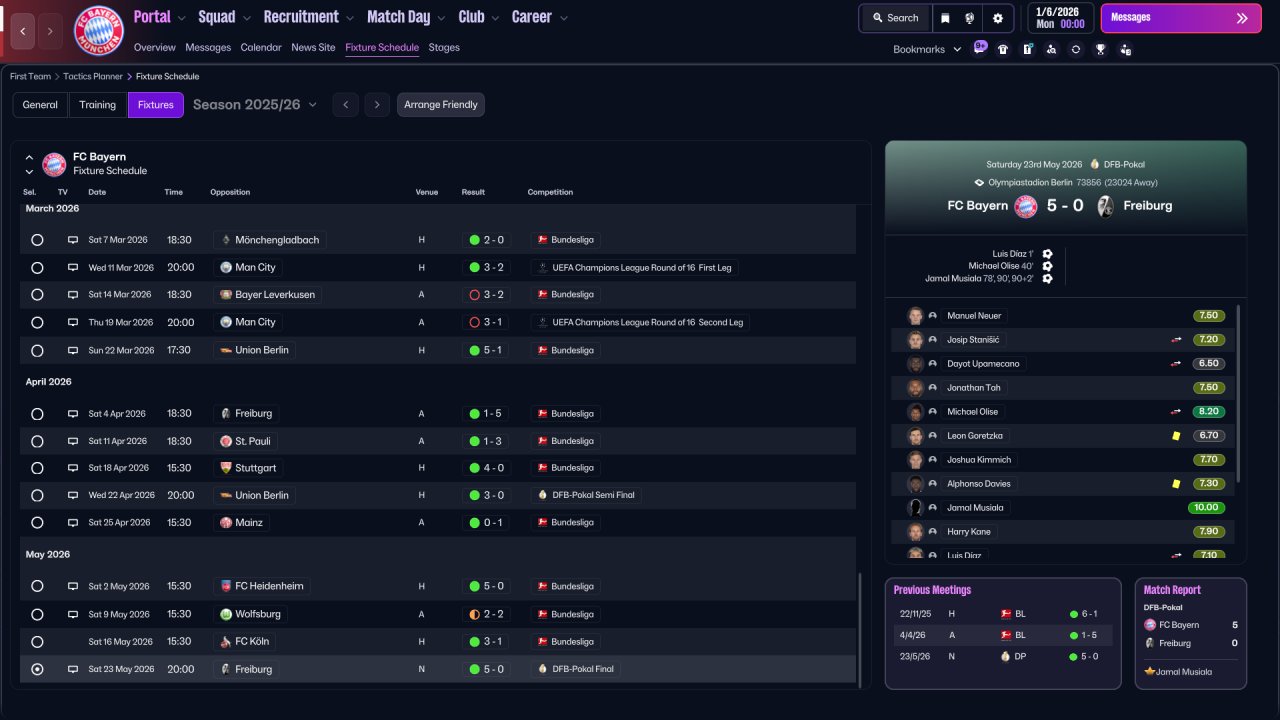Screen dimensions: 1280x720
Task: Select radio button for Bayer Leverkusen match
Action: [37, 295]
